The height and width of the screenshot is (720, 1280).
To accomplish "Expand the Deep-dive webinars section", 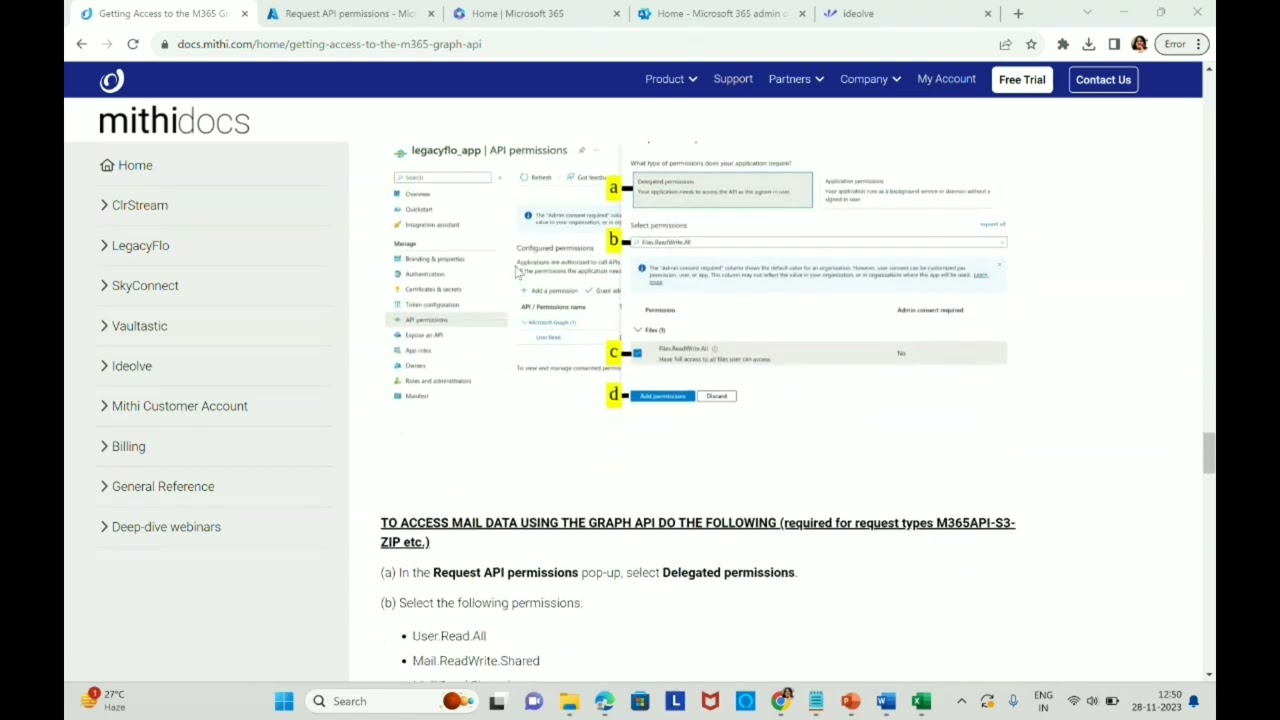I will (x=161, y=526).
